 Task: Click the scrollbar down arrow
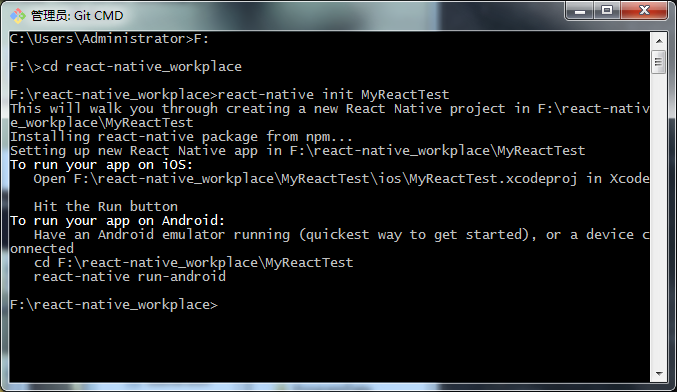659,374
